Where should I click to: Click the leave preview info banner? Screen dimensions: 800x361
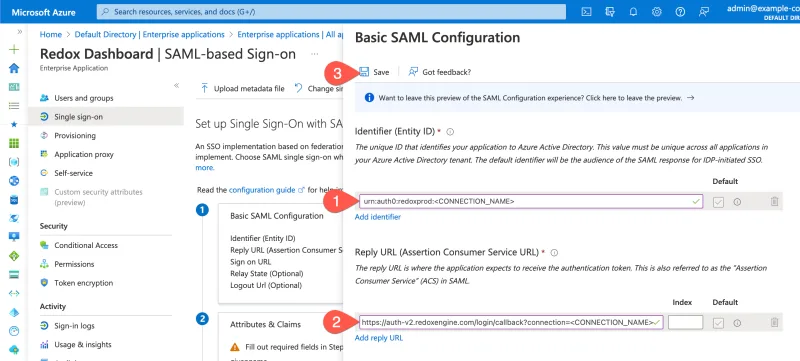tap(577, 98)
